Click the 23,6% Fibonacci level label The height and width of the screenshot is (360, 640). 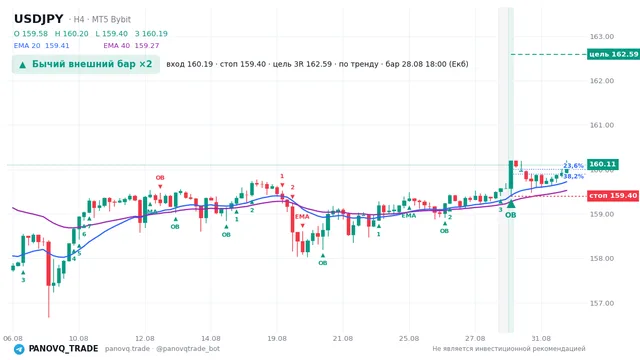[573, 166]
